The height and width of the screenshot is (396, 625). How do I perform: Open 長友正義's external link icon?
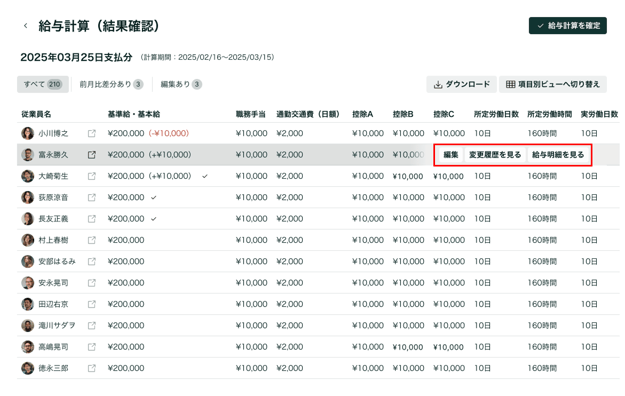coord(92,219)
